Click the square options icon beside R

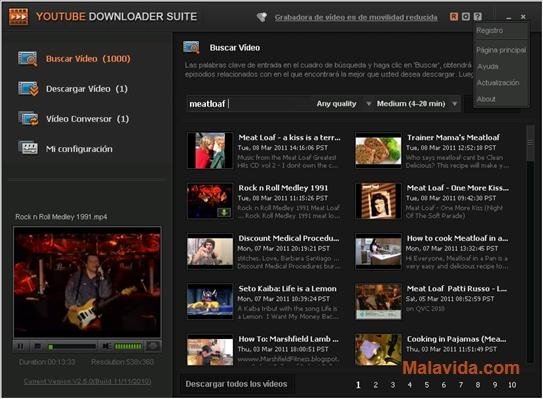click(466, 17)
